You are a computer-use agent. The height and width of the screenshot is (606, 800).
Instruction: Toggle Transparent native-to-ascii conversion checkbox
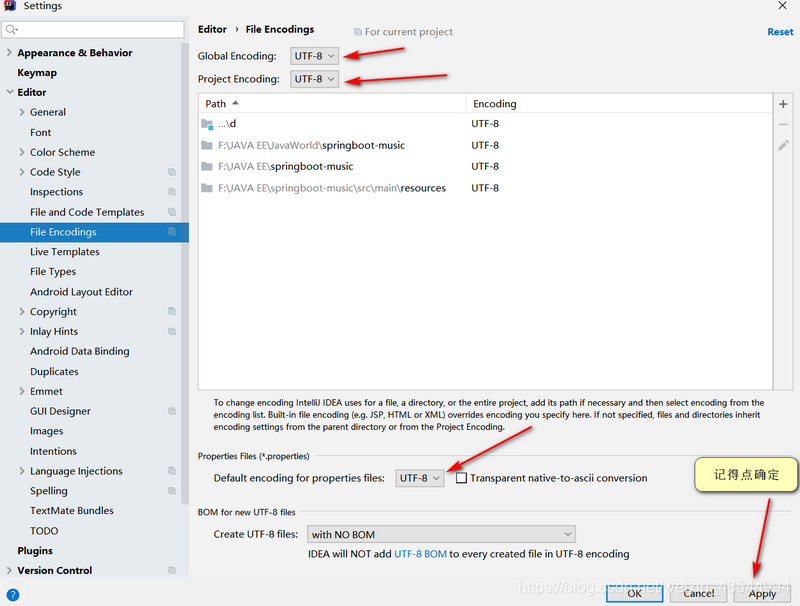[x=461, y=478]
